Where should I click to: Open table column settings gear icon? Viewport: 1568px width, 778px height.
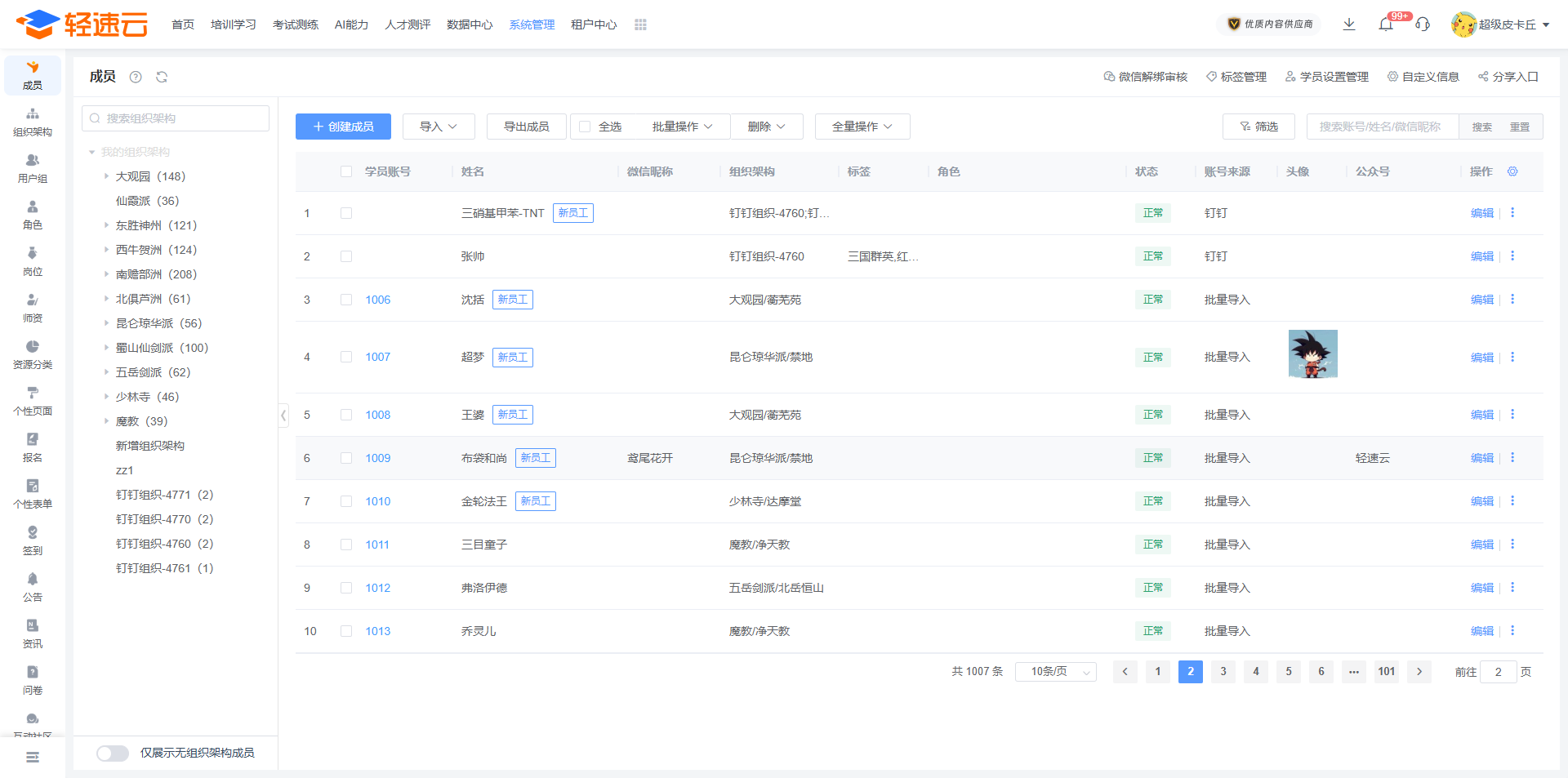(x=1512, y=171)
